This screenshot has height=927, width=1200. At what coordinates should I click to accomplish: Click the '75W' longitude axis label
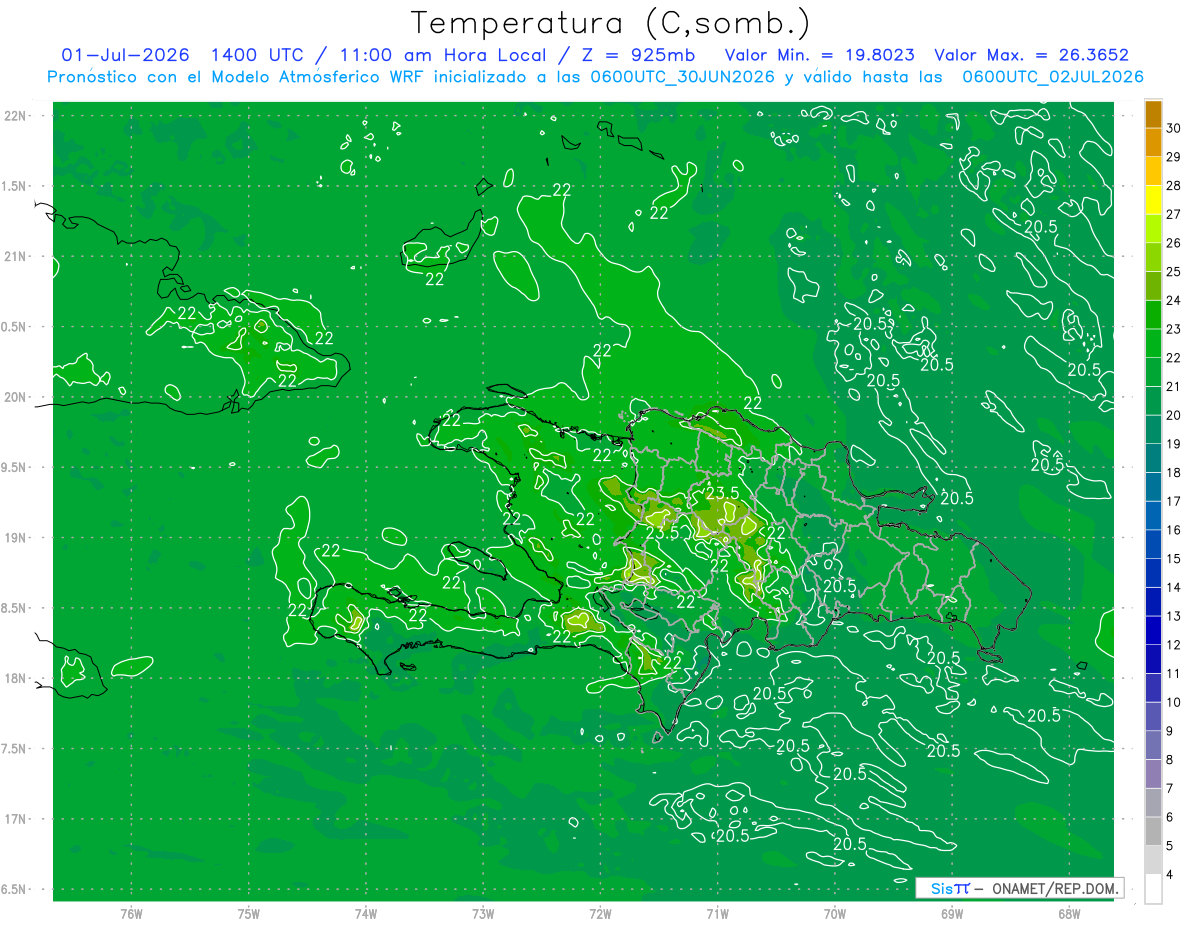(248, 914)
